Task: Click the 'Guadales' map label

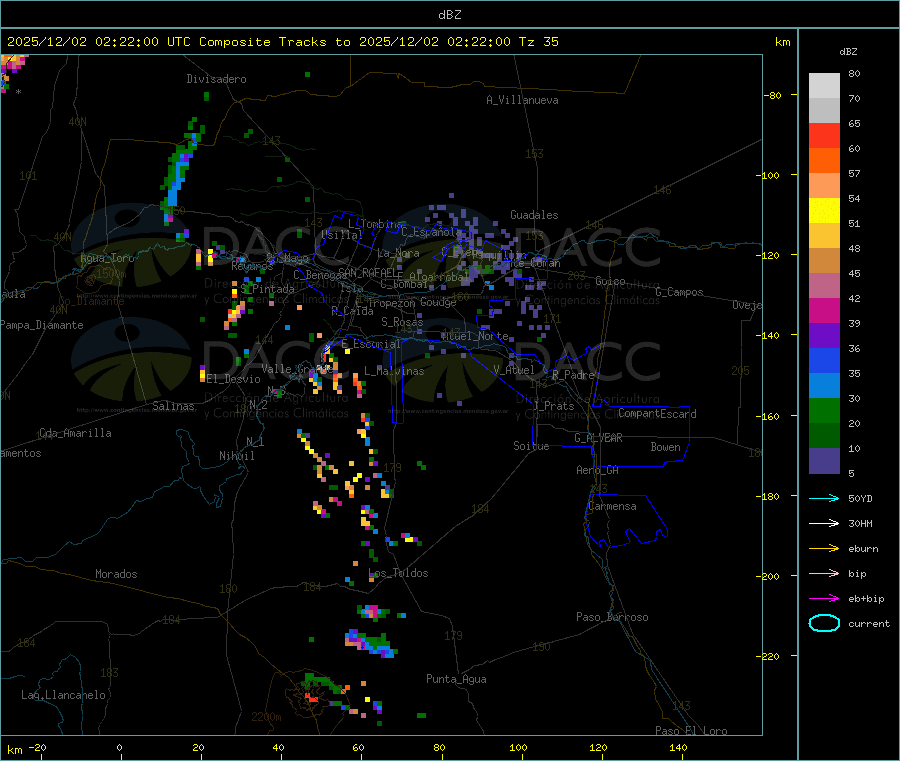Action: 534,215
